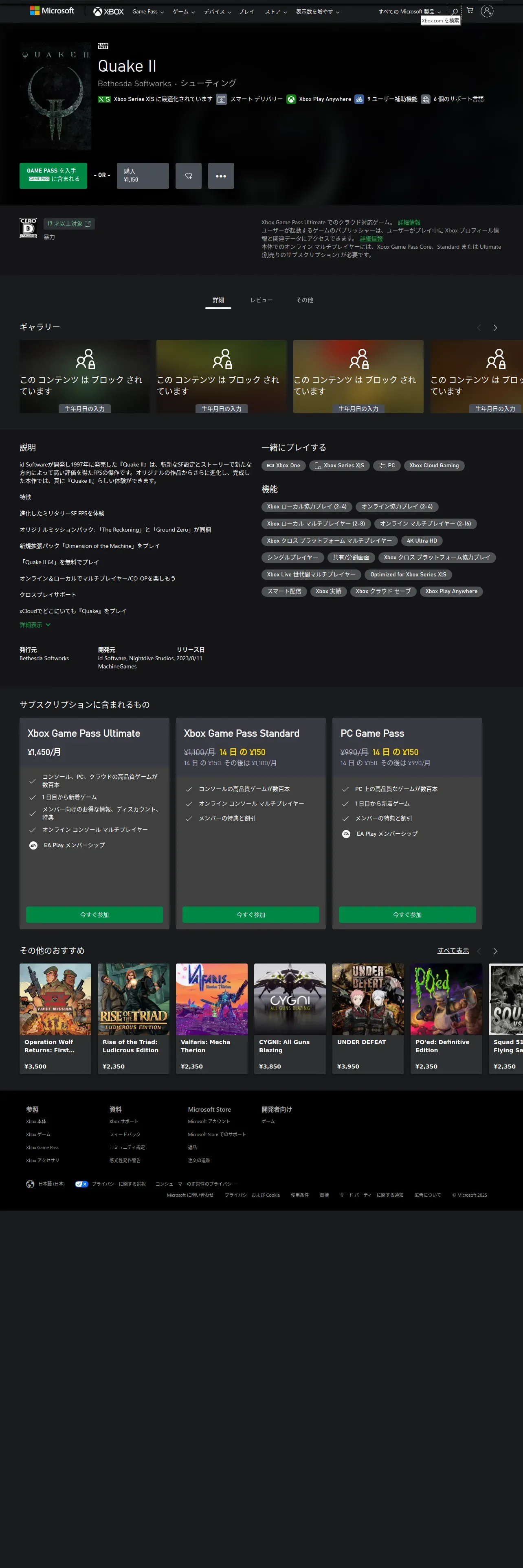Click the 4K Ultra HD feature chip

click(x=422, y=541)
